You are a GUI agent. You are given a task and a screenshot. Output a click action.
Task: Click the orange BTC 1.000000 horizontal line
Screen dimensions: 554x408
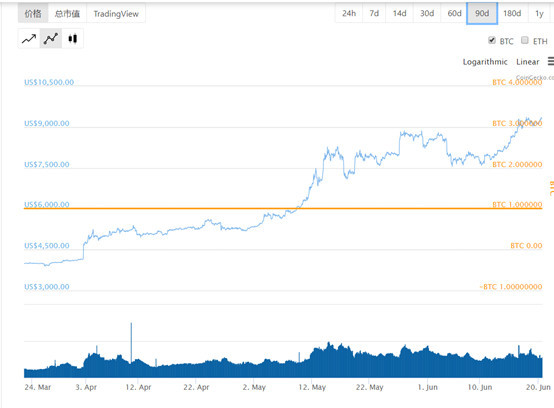[x=283, y=208]
